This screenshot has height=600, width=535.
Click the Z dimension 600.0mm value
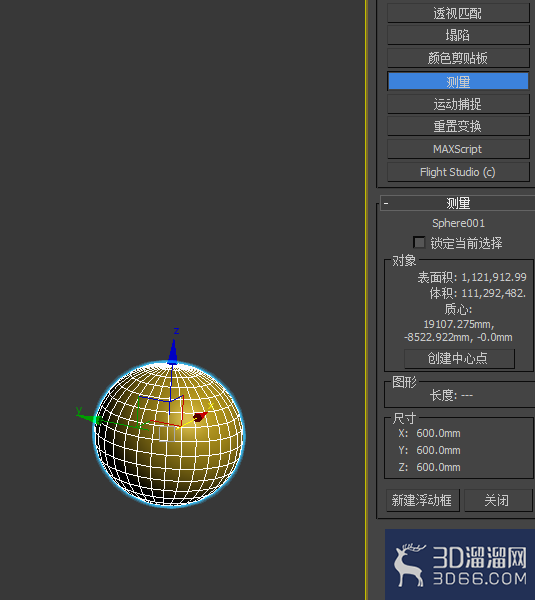click(438, 467)
